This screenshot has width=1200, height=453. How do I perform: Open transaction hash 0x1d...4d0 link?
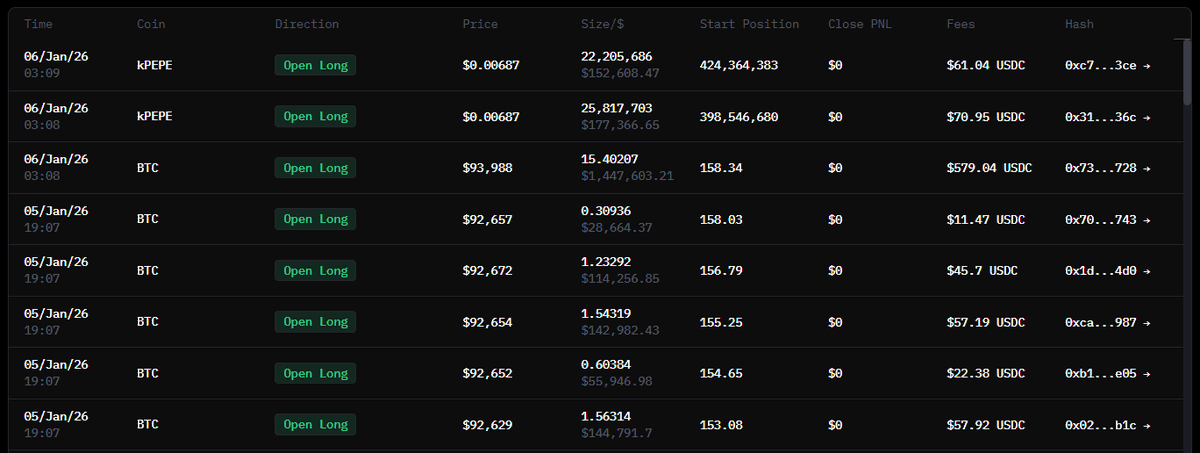[x=1107, y=271]
